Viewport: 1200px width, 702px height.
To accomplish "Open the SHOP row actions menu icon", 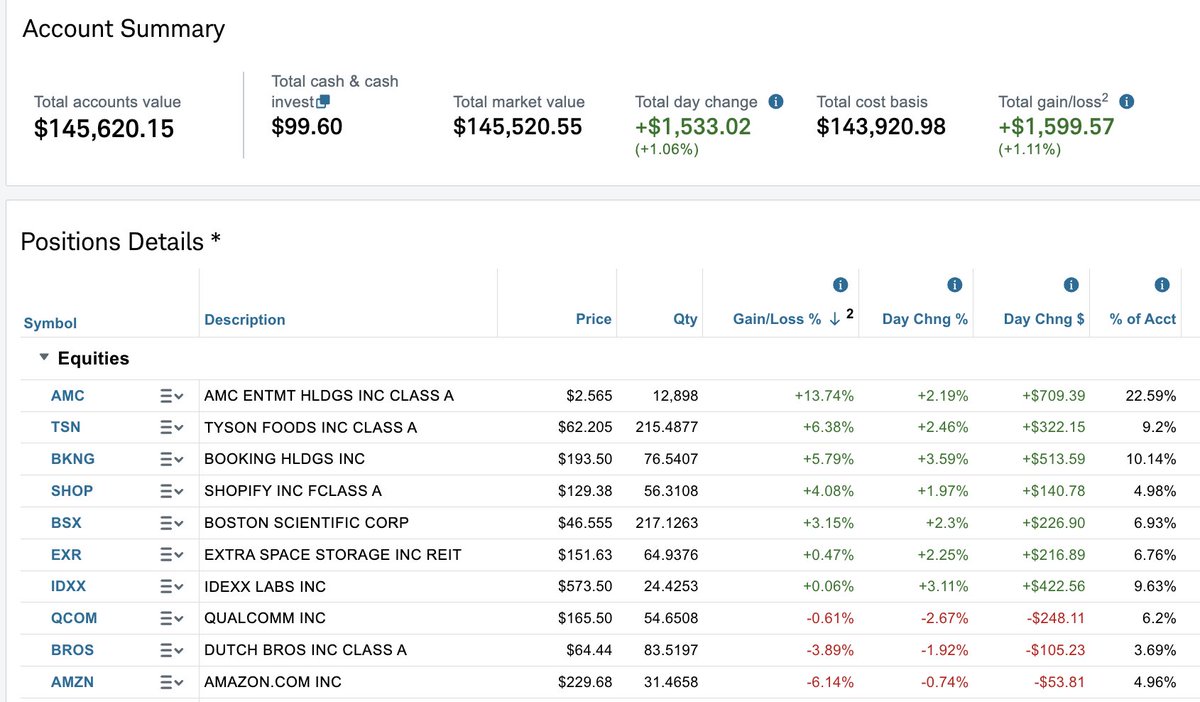I will 171,491.
